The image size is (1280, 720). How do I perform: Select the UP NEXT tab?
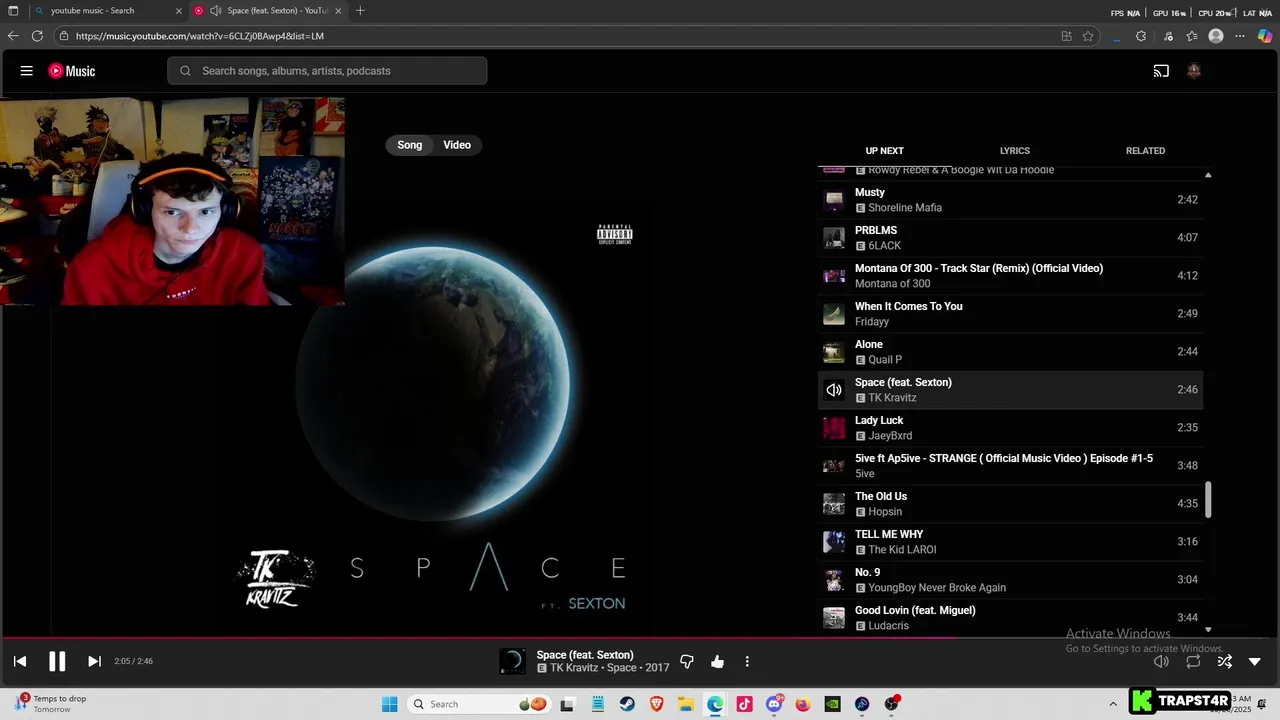coord(884,151)
